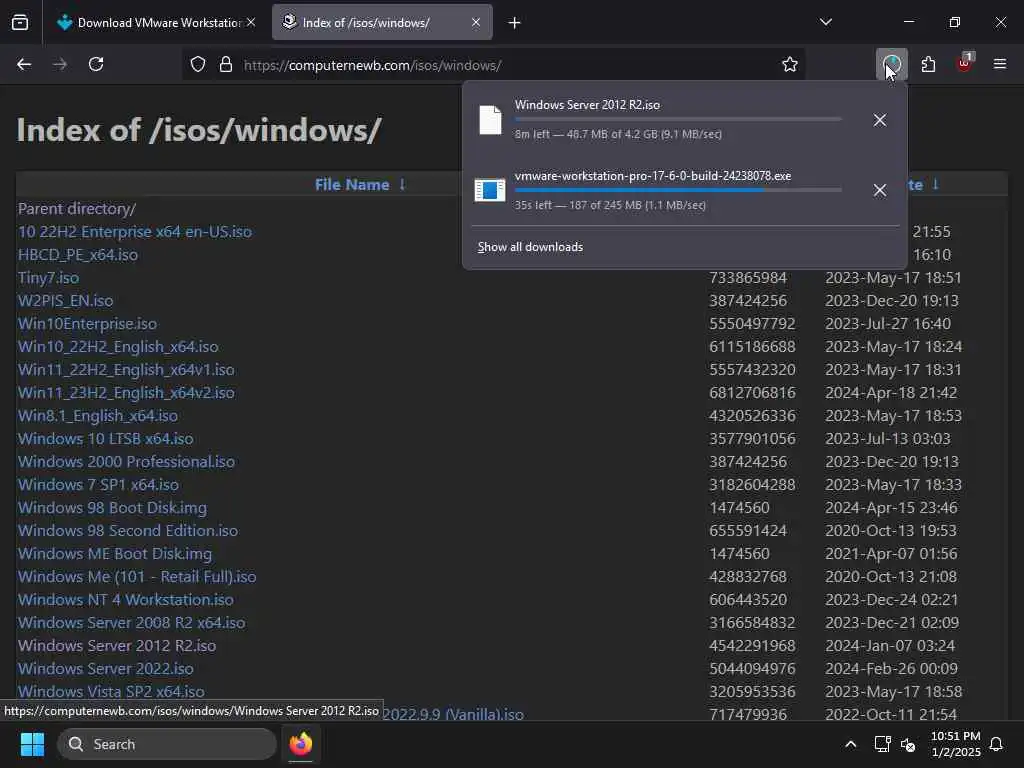This screenshot has width=1024, height=768.
Task: Click Show all downloads
Action: [530, 247]
